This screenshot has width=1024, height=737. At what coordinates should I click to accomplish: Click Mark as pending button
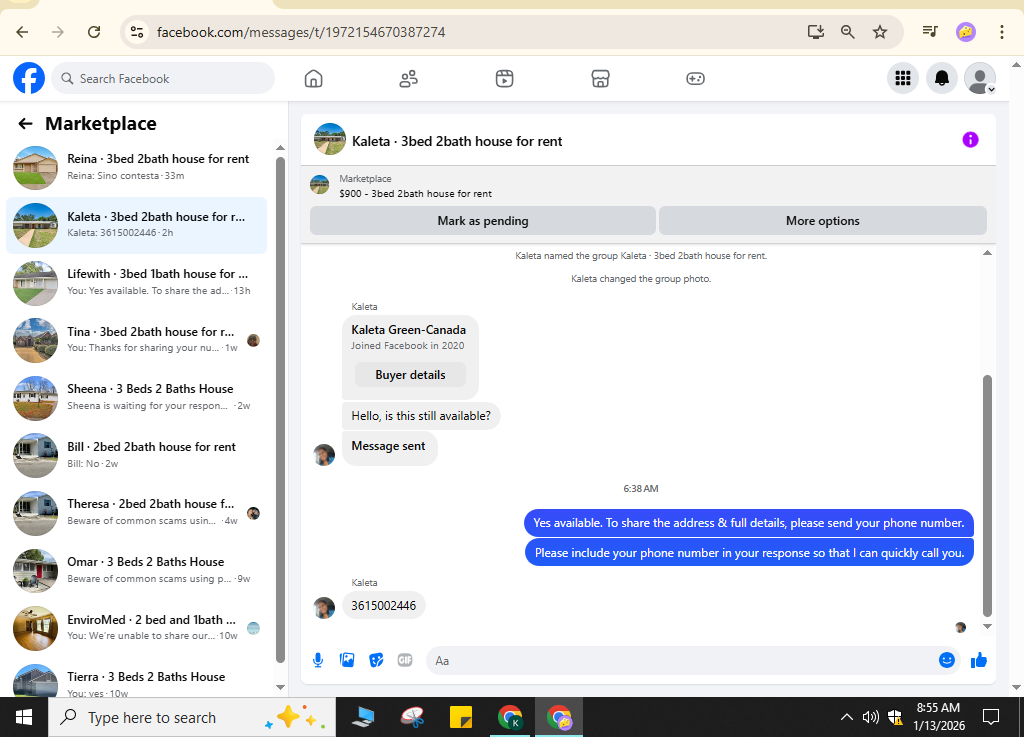483,221
